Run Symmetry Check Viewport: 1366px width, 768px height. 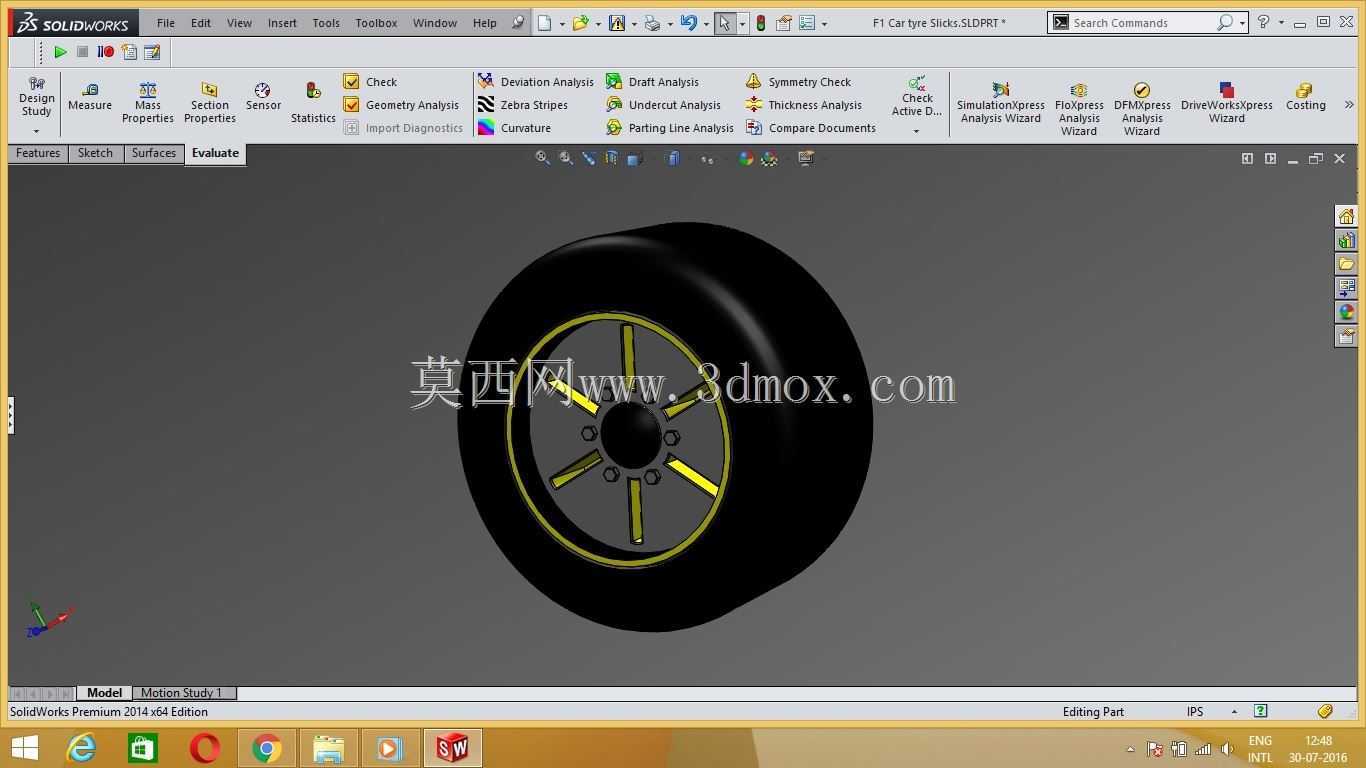pos(798,82)
